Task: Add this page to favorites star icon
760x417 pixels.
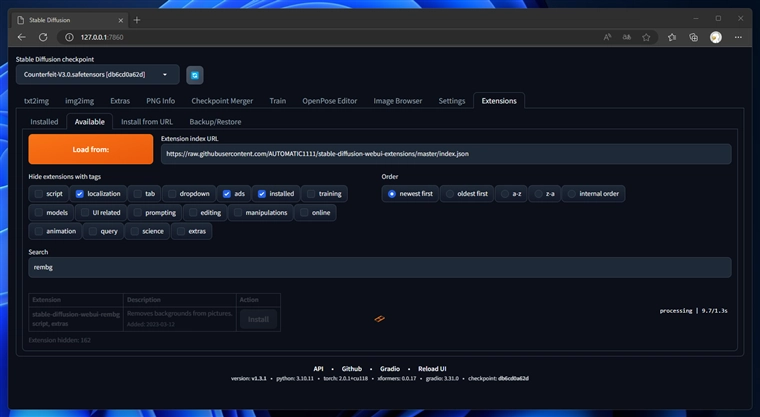Action: 646,37
